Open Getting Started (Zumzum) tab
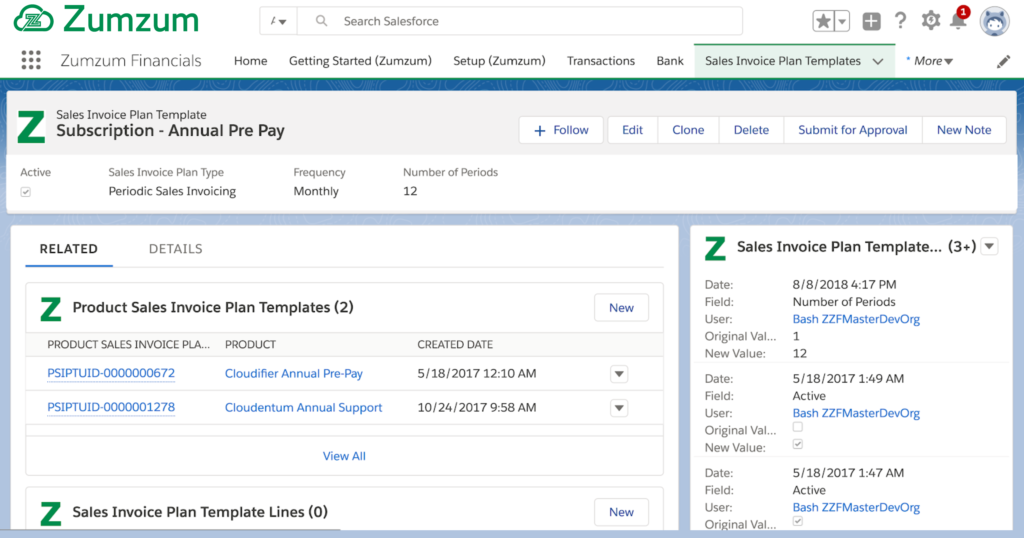1024x538 pixels. click(360, 61)
